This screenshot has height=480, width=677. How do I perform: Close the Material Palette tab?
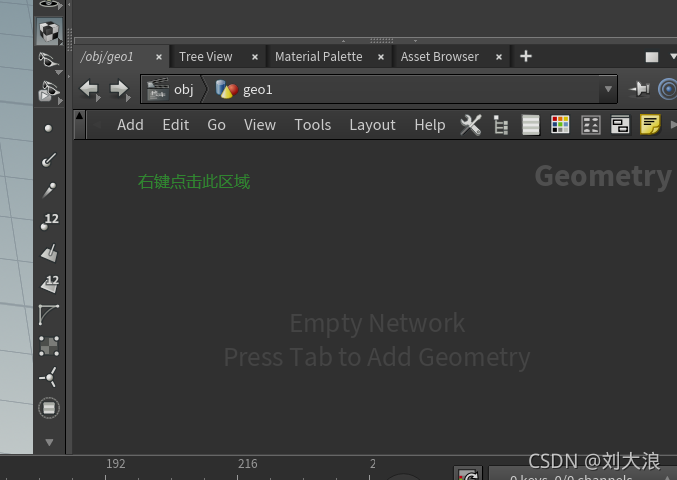click(x=381, y=57)
